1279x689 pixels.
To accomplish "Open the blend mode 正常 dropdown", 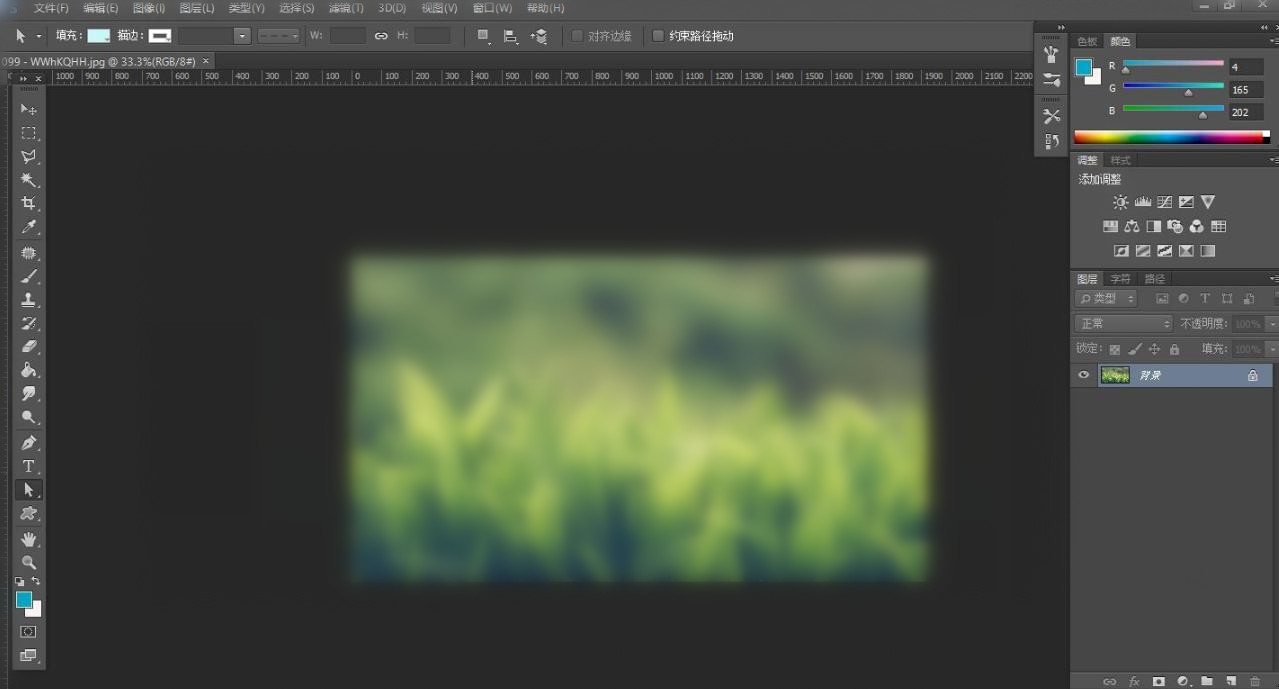I will click(x=1124, y=324).
